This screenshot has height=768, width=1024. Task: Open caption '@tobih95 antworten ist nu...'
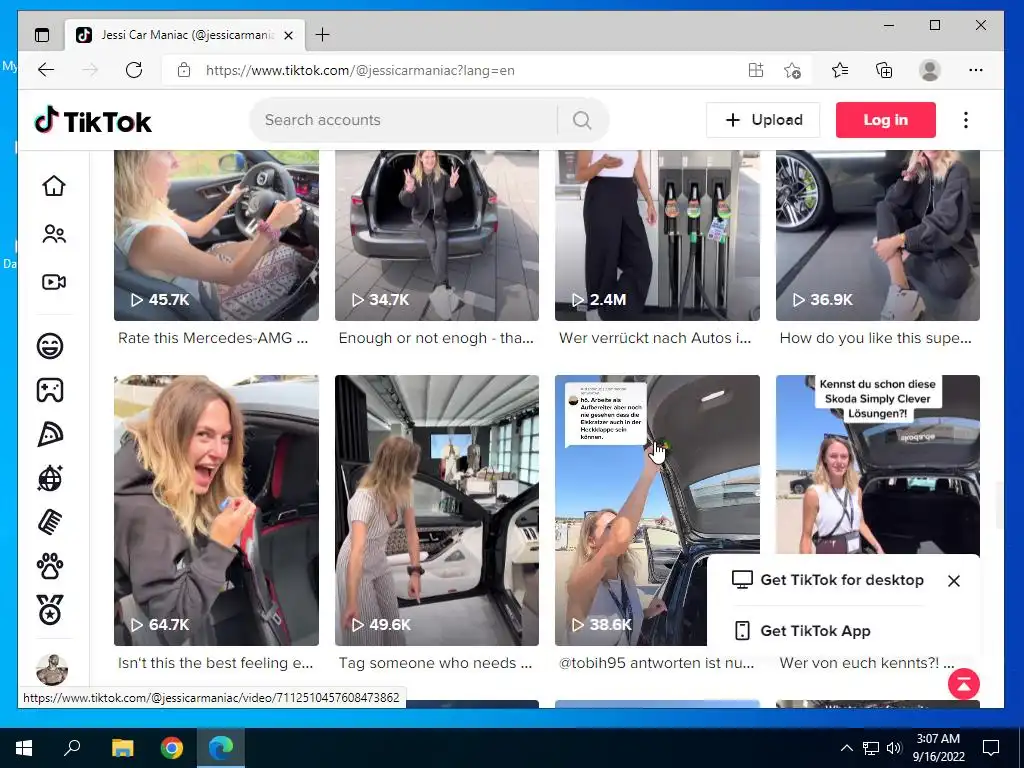coord(656,663)
